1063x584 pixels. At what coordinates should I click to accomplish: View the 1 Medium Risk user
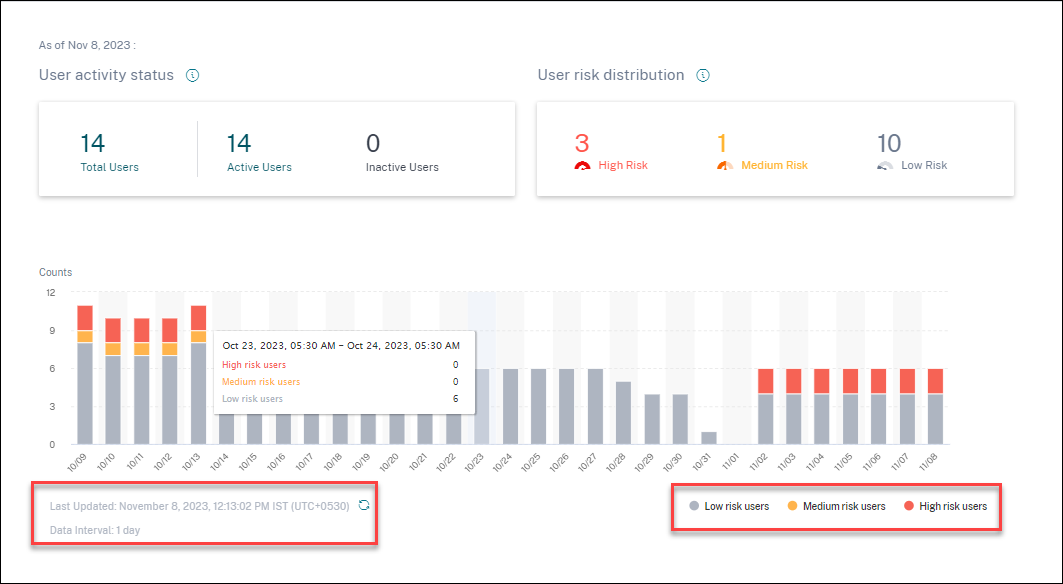click(723, 144)
